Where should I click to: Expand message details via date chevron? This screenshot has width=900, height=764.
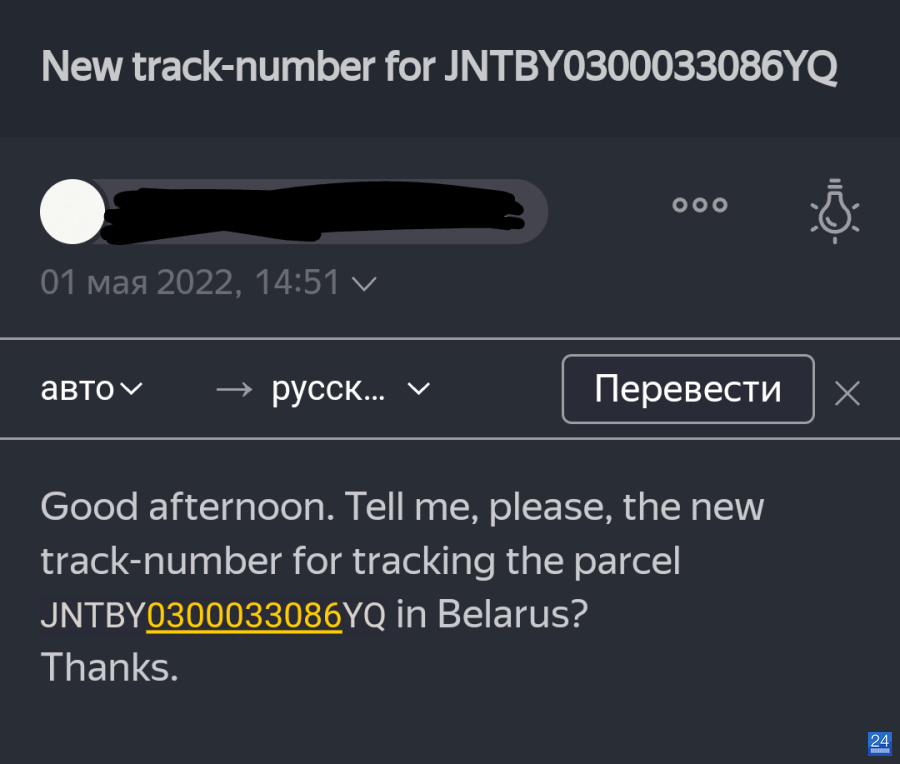pos(364,284)
